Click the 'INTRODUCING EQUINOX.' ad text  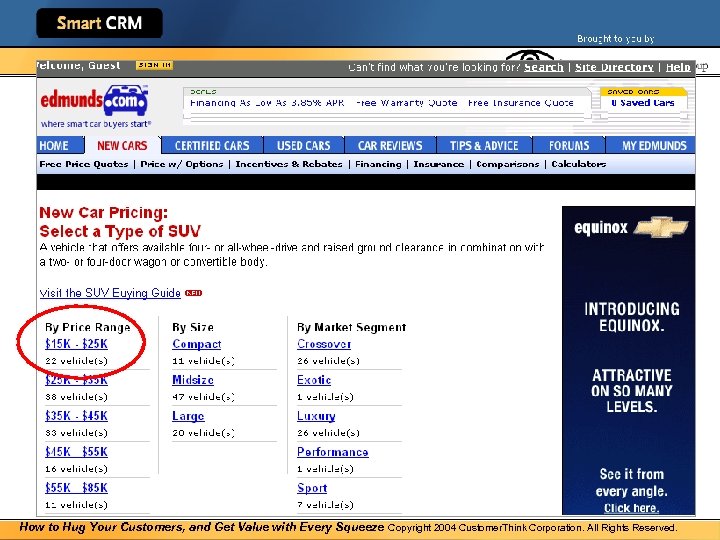(x=632, y=317)
